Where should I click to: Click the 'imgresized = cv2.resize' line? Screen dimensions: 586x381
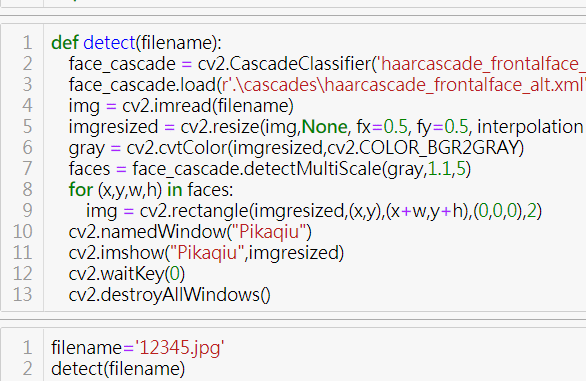(327, 127)
